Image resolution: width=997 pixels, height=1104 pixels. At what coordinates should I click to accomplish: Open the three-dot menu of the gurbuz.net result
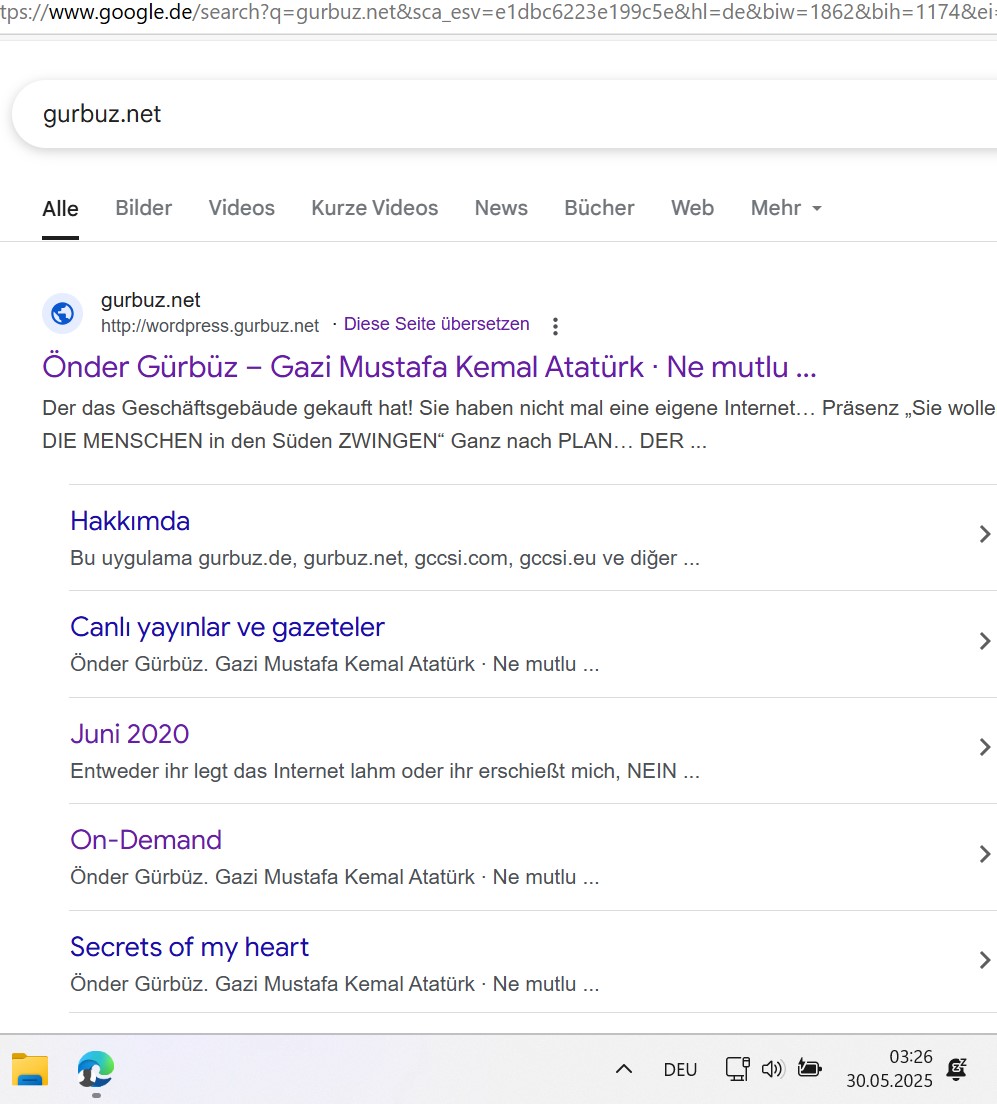click(x=556, y=326)
